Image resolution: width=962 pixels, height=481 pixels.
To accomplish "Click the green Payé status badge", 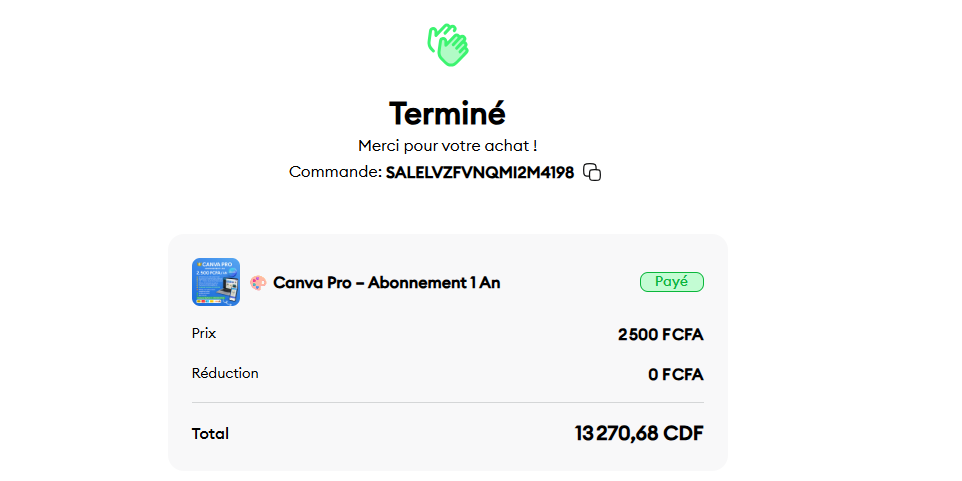I will (672, 282).
